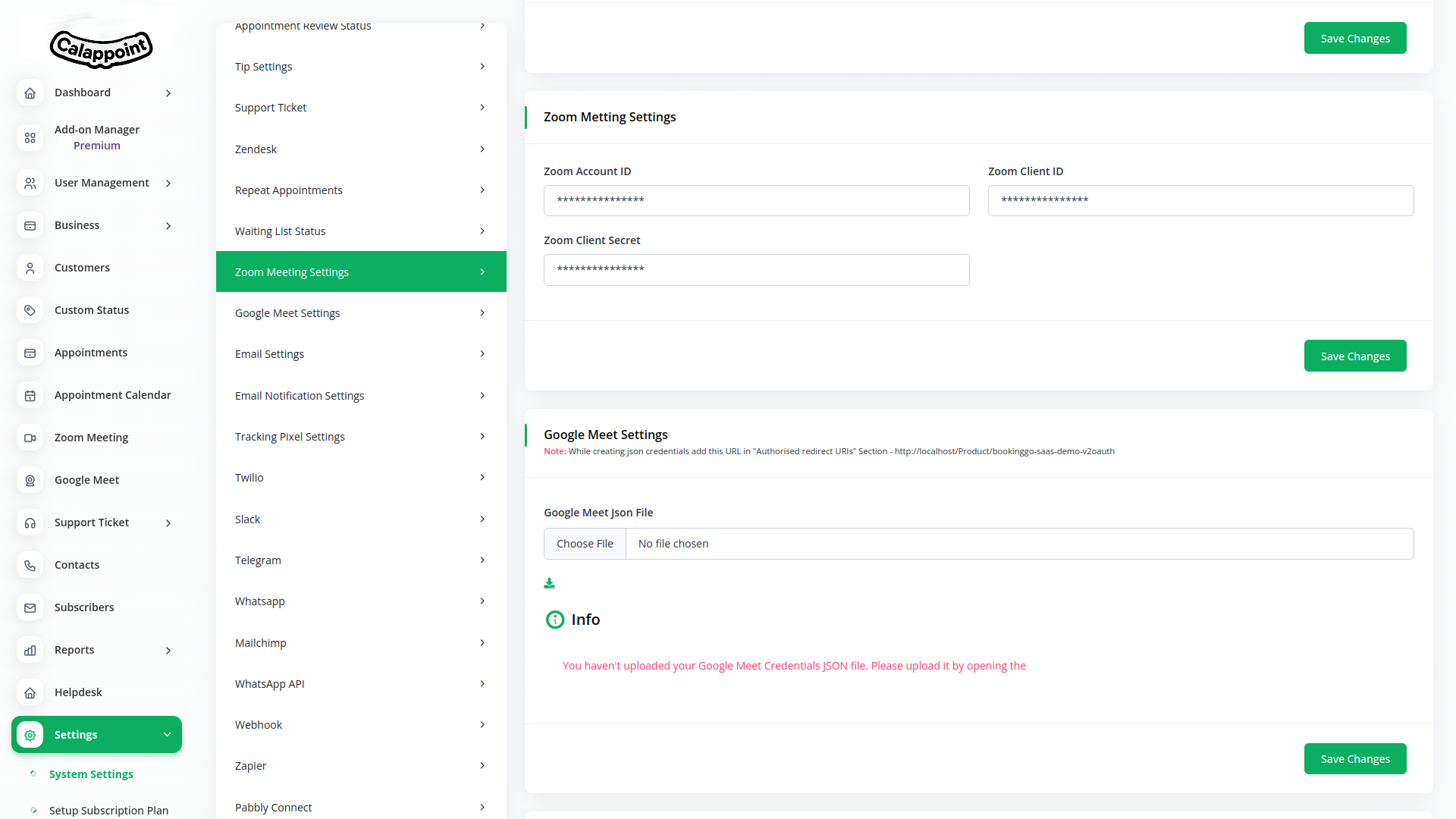This screenshot has height=819, width=1456.
Task: Click the Premium label under Add-on Manager
Action: pyautogui.click(x=97, y=146)
